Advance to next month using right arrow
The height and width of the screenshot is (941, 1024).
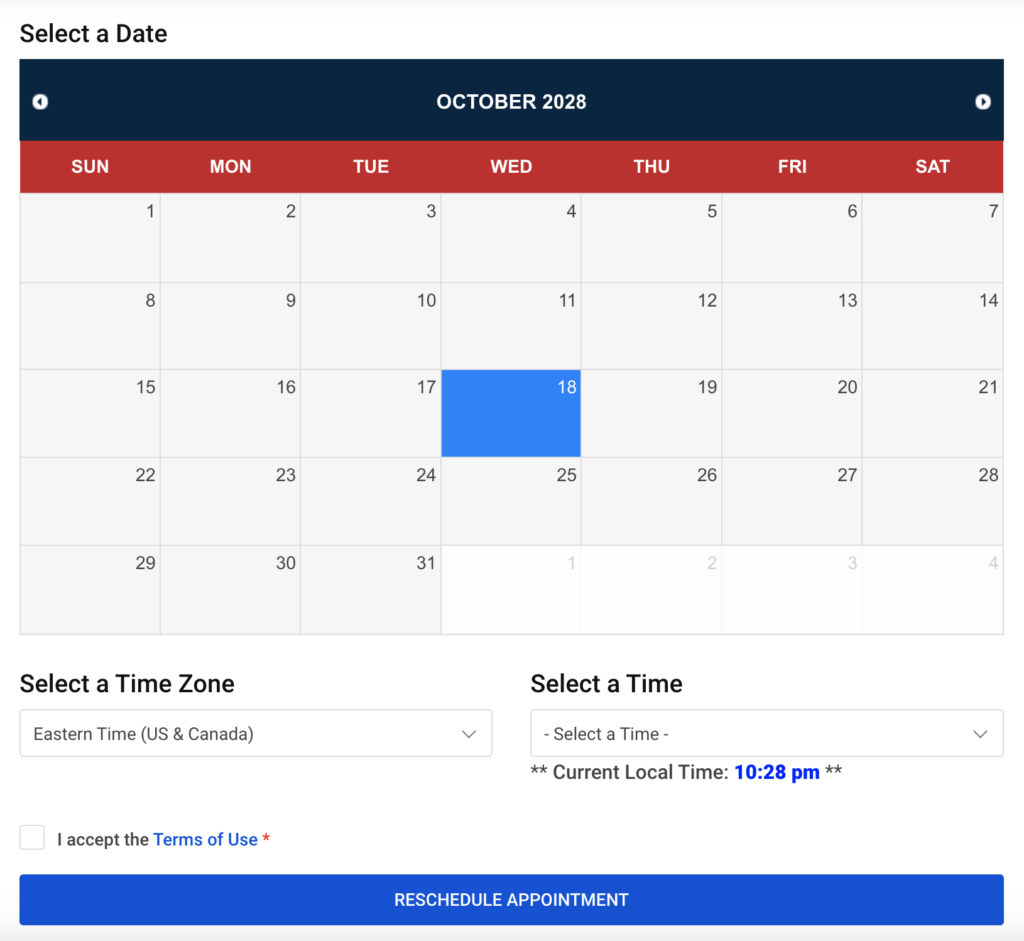pos(983,102)
